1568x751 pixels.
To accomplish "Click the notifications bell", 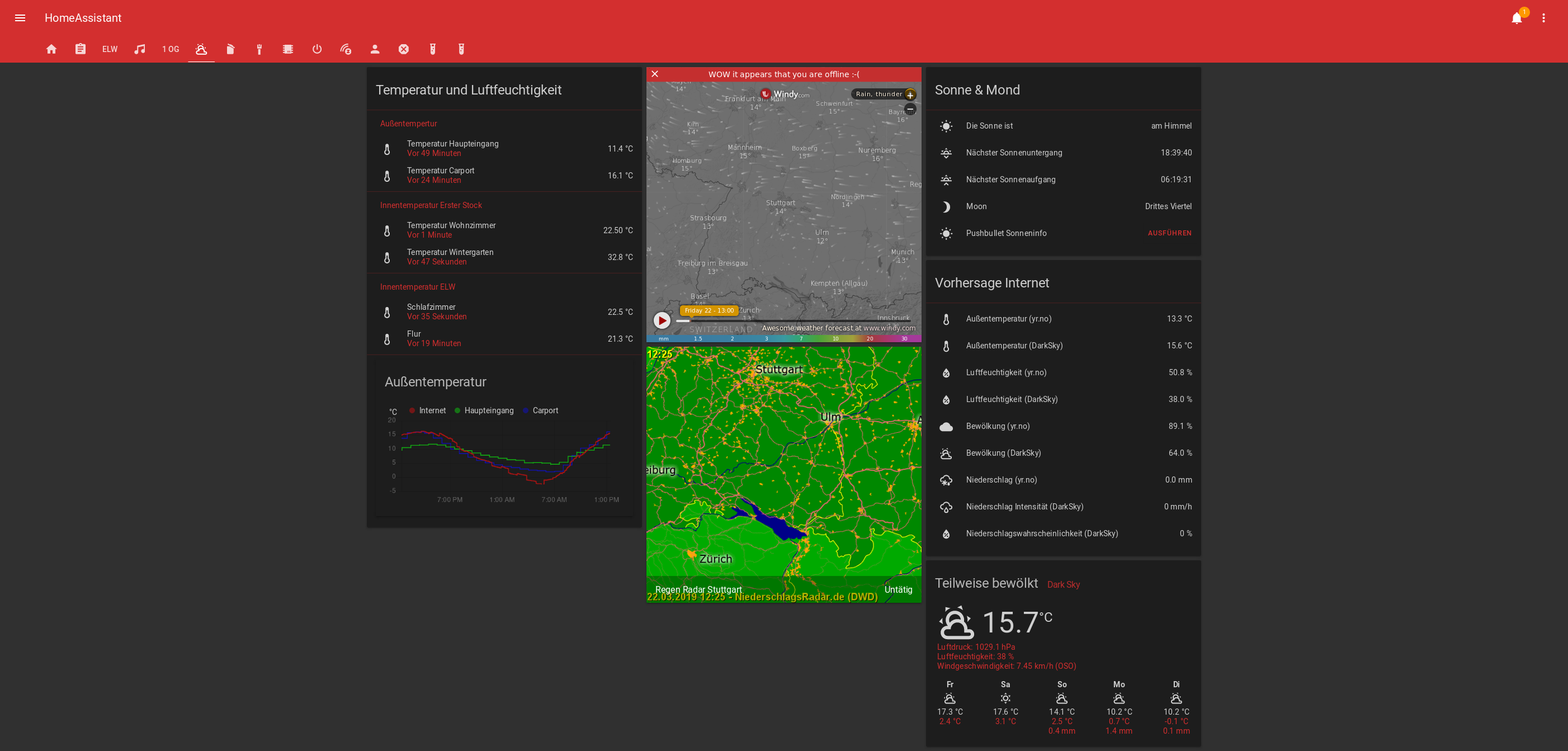I will [x=1516, y=18].
